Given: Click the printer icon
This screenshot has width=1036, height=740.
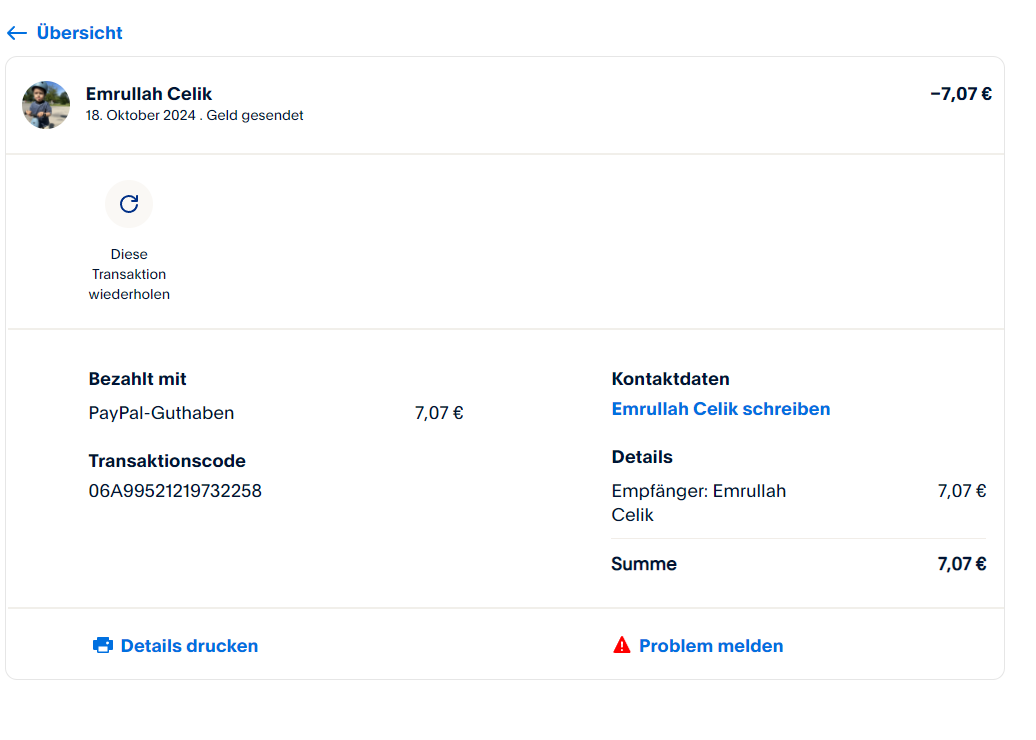Looking at the screenshot, I should pyautogui.click(x=103, y=646).
